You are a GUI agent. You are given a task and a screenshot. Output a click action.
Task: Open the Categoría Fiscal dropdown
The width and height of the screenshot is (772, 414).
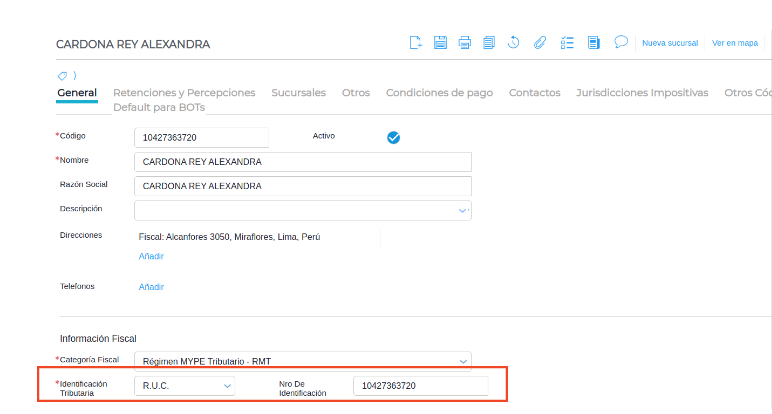click(463, 361)
